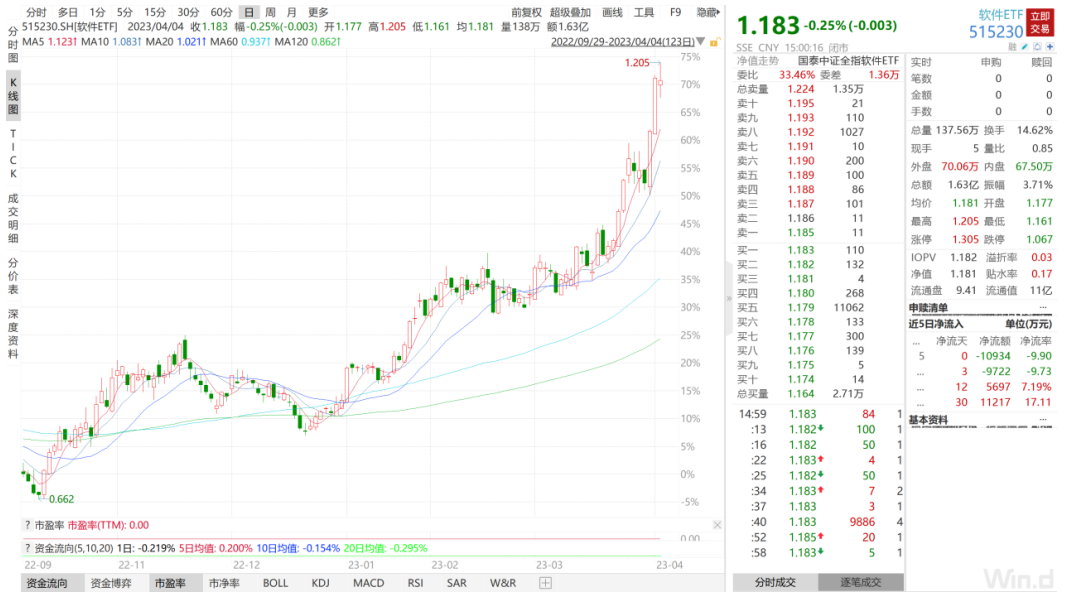
Task: Open the 工具 tools menu
Action: click(x=644, y=12)
